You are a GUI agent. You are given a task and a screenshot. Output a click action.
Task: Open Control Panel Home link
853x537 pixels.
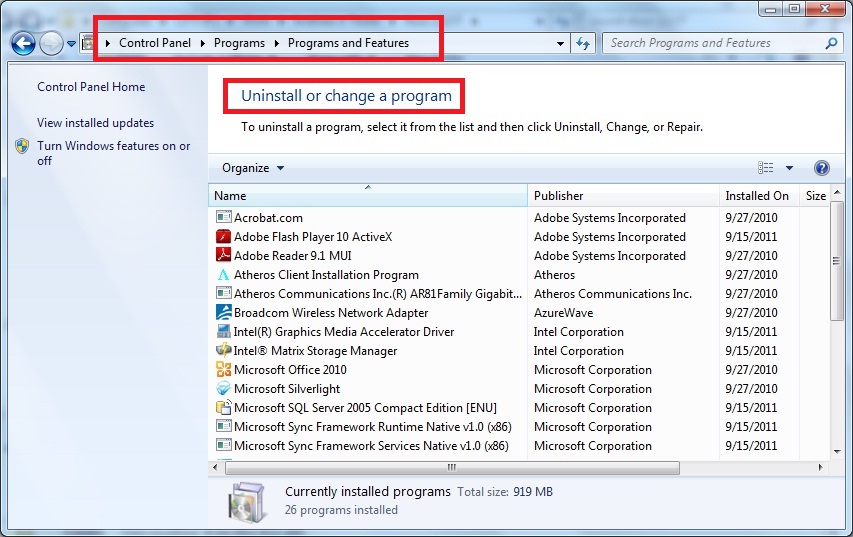[91, 87]
